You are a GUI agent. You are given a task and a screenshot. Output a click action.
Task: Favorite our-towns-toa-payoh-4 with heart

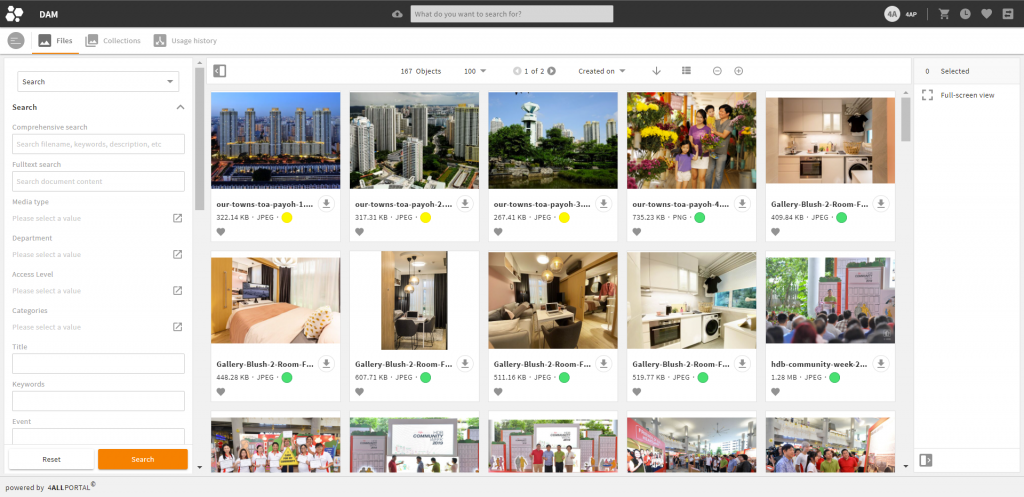637,232
